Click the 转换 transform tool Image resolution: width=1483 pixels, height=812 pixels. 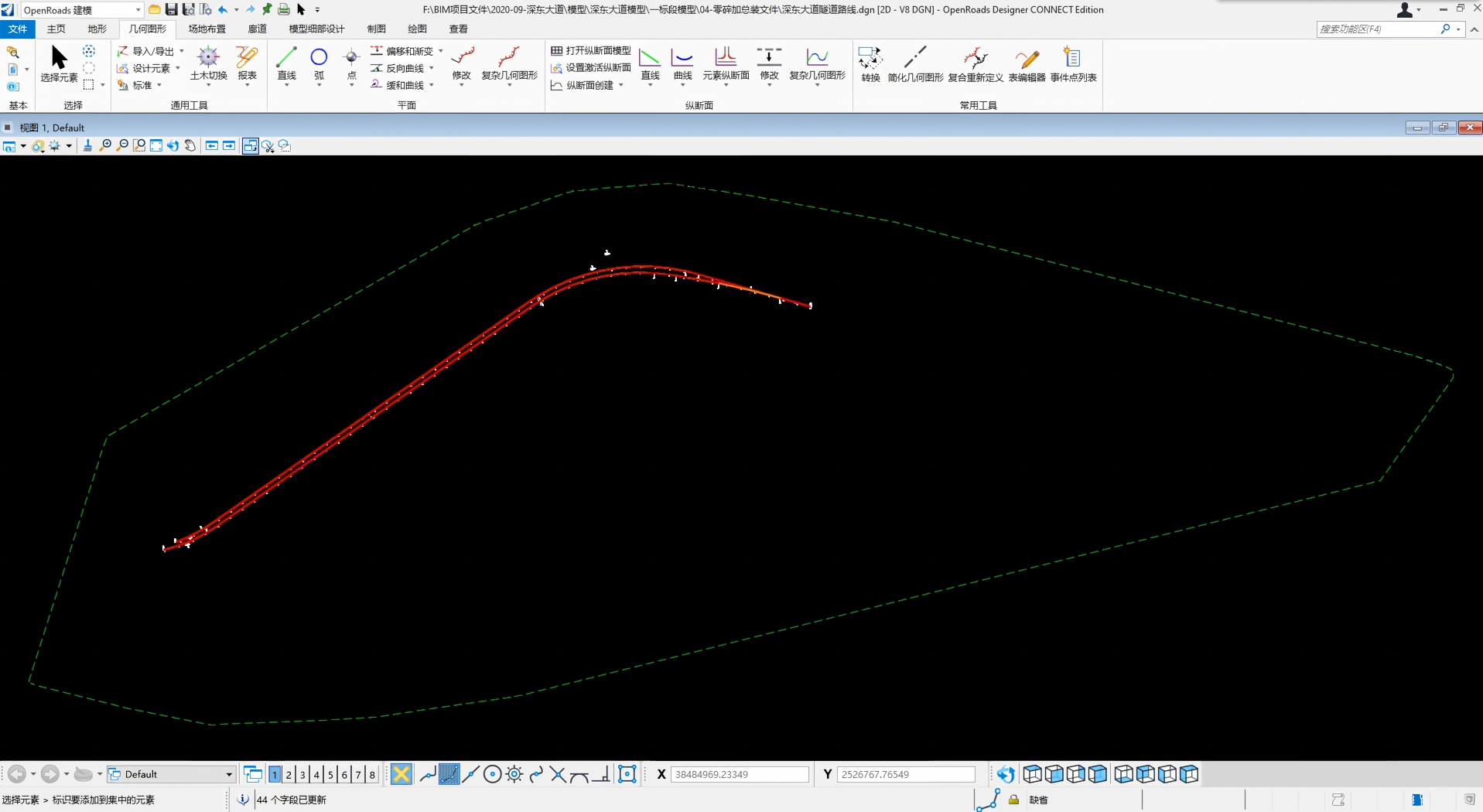pyautogui.click(x=870, y=64)
